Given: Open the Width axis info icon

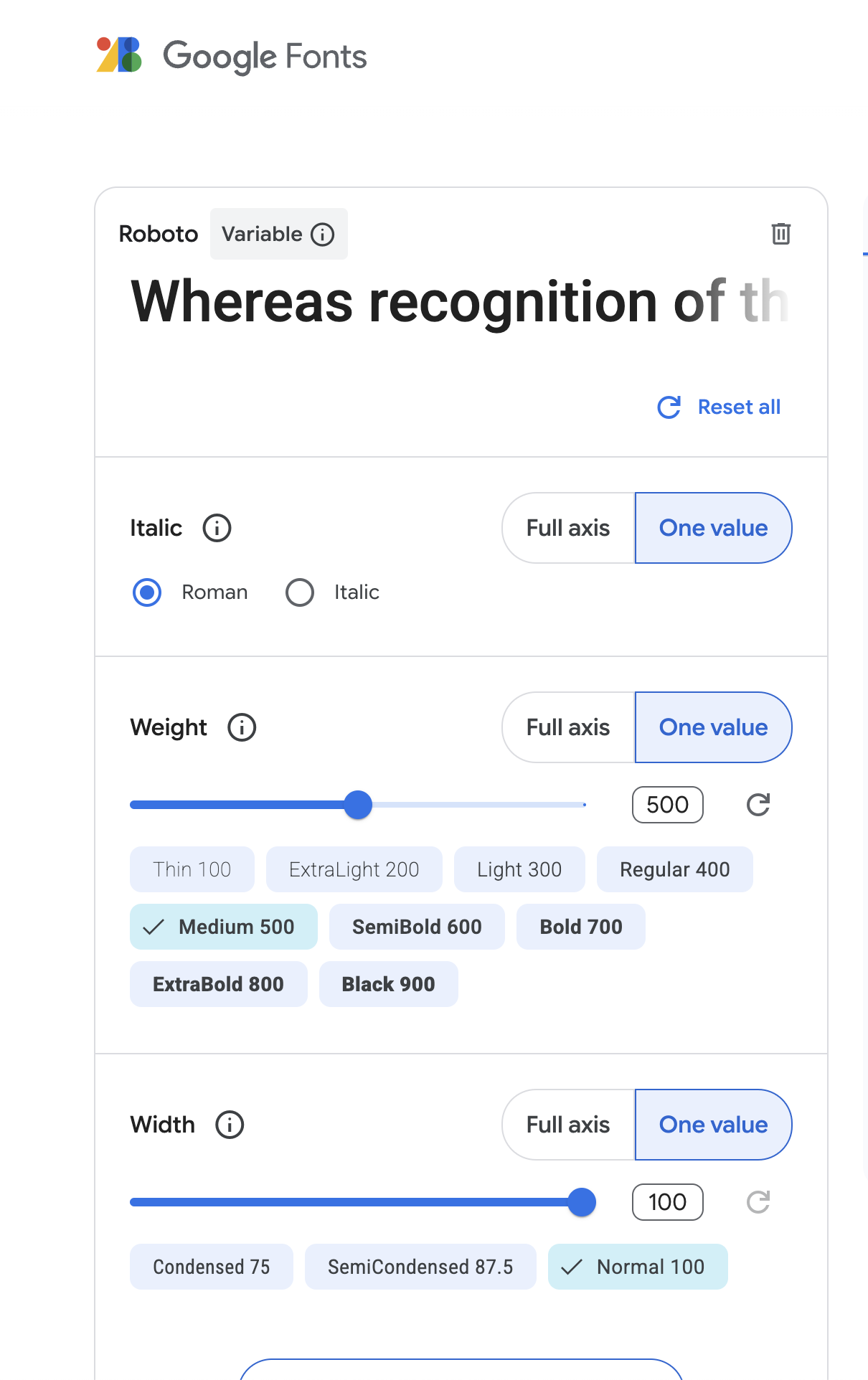Looking at the screenshot, I should coord(230,1125).
